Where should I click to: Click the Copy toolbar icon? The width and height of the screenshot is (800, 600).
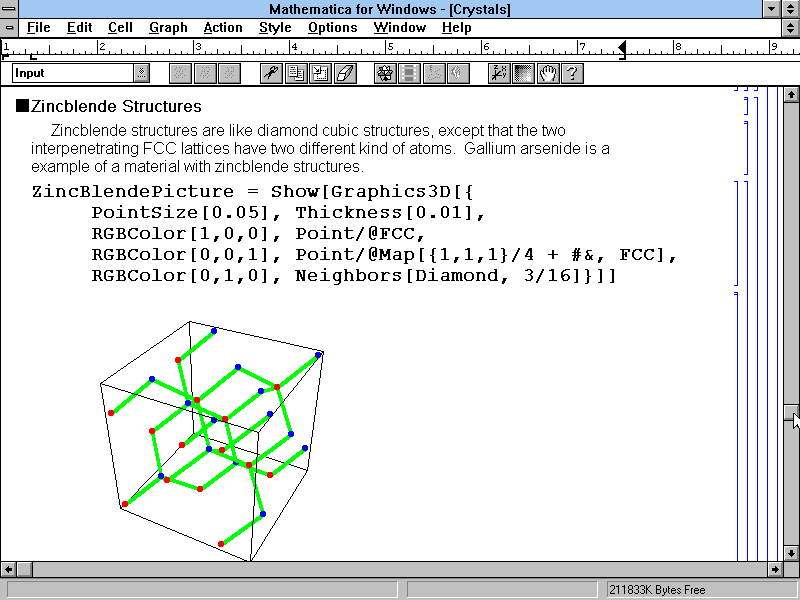pos(295,73)
